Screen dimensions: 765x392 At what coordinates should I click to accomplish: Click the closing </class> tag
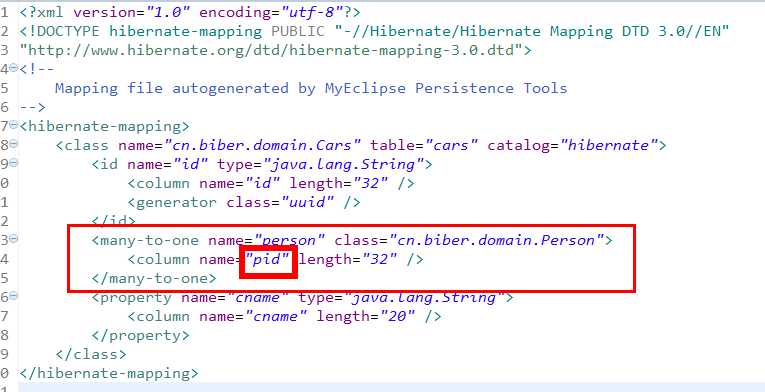pos(91,354)
